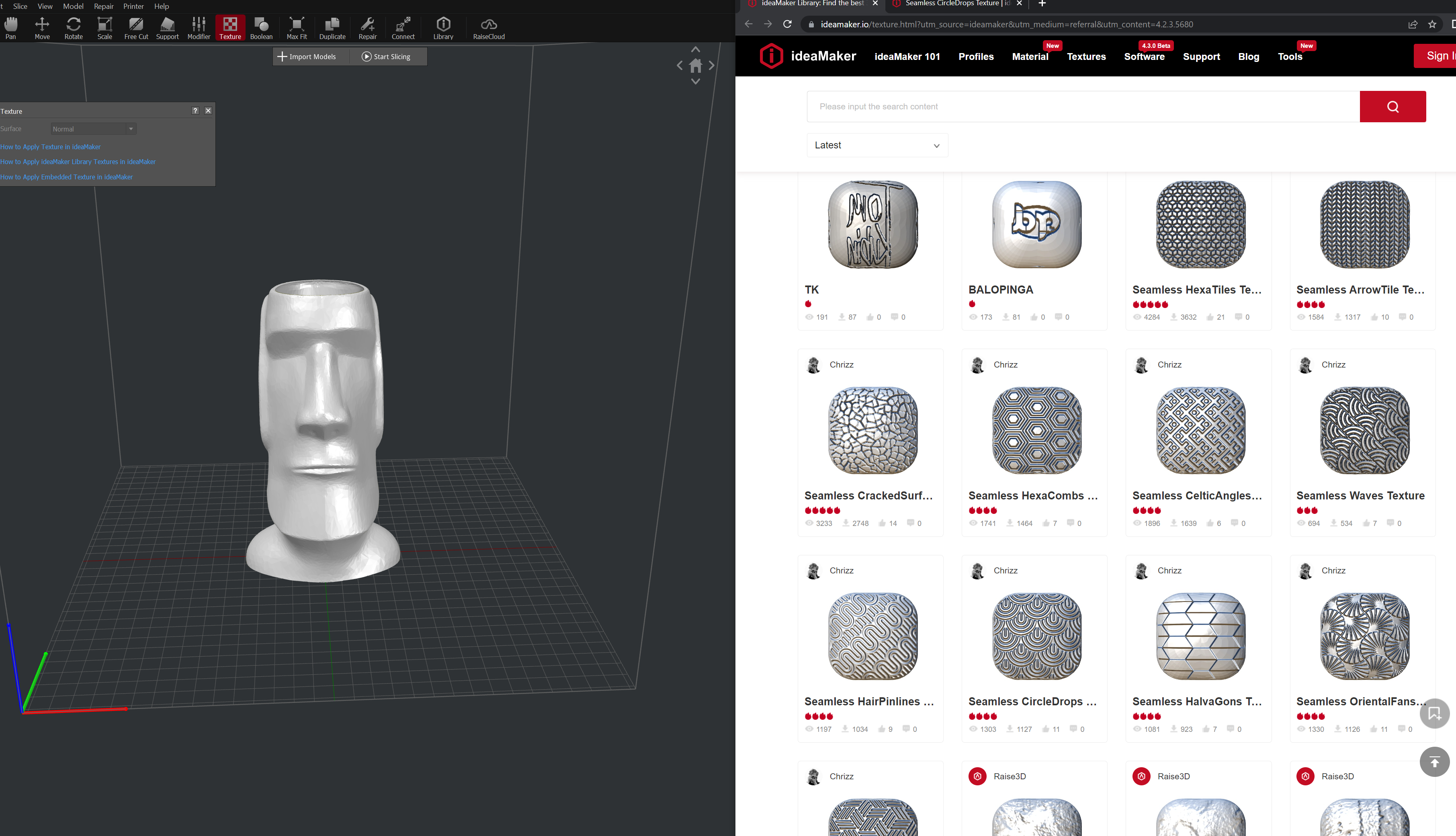Go back in browser

click(748, 24)
